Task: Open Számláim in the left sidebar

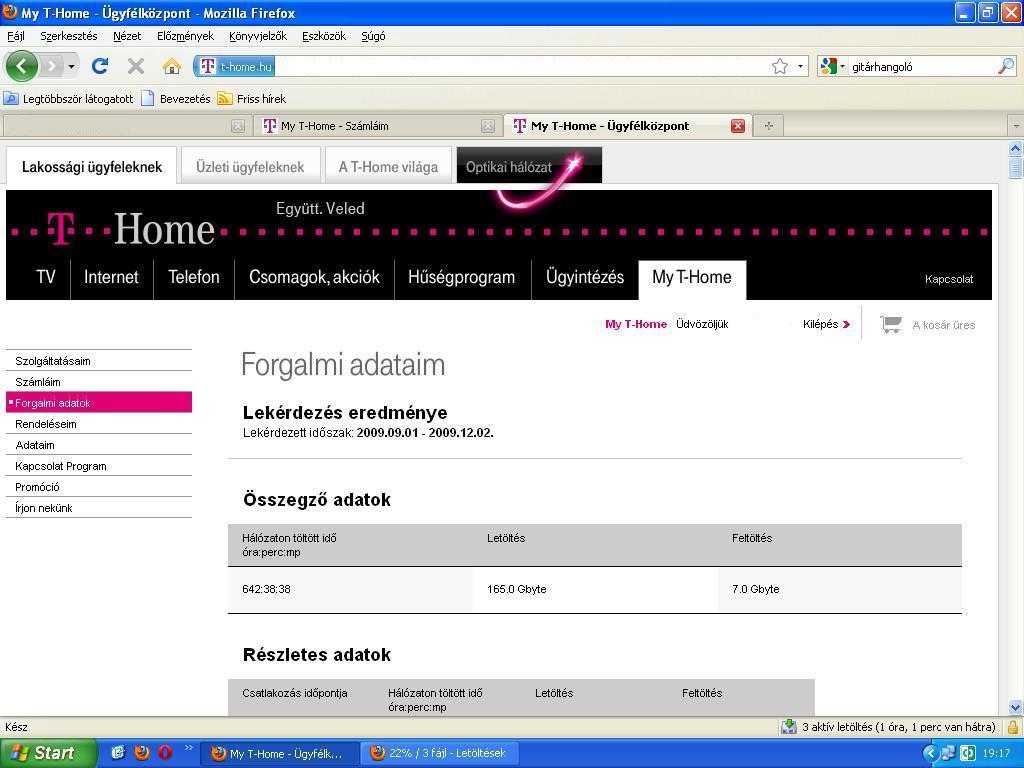Action: pos(38,382)
